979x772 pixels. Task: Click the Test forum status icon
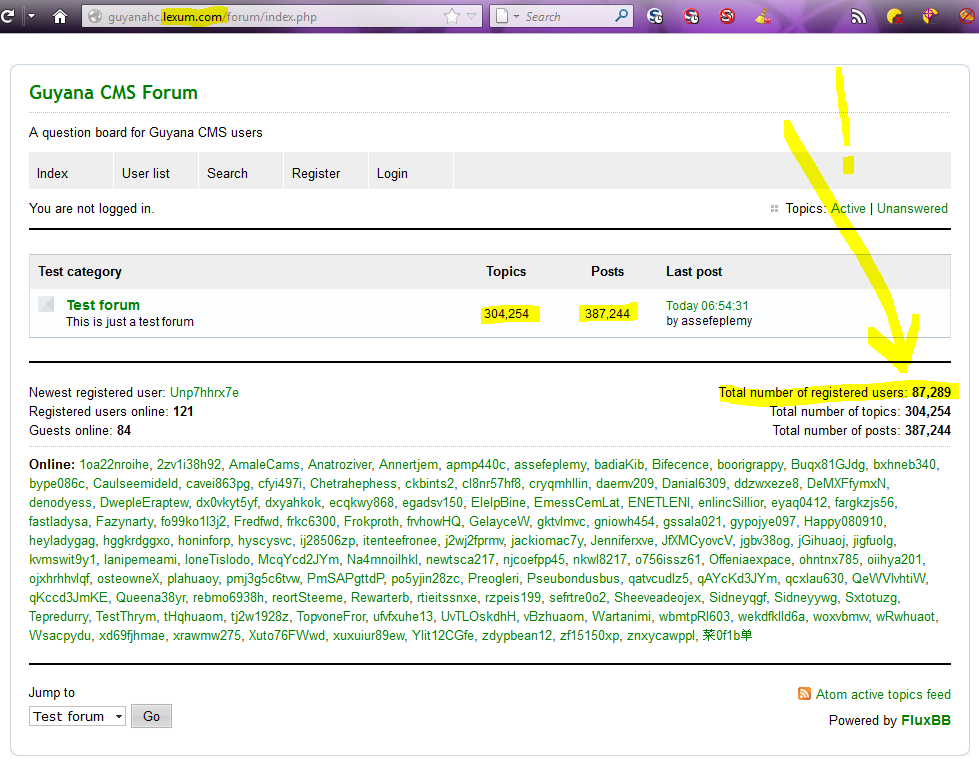point(46,304)
